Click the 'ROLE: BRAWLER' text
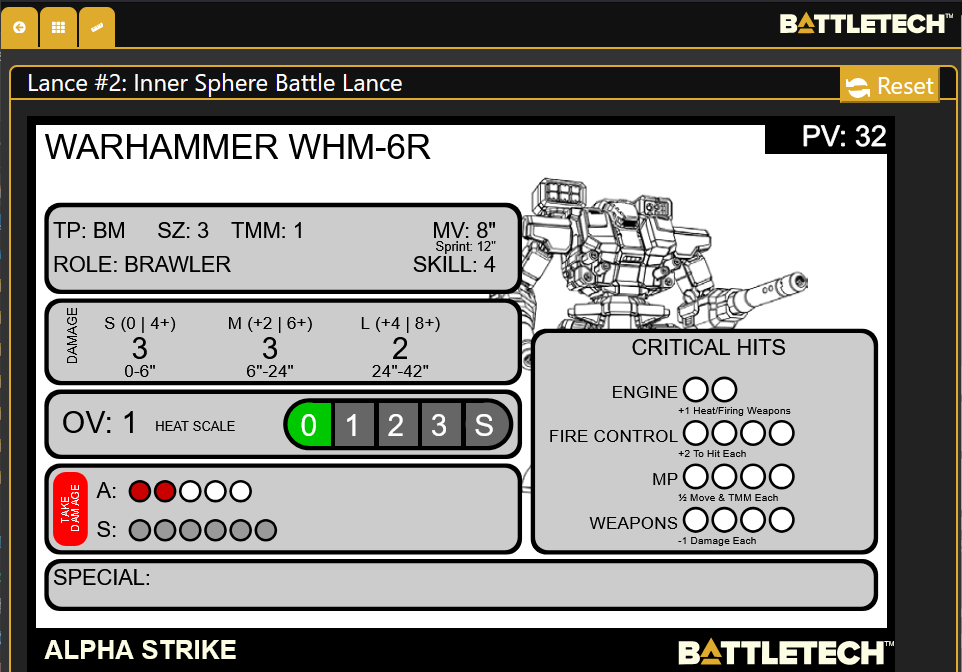The image size is (962, 672). coord(142,265)
